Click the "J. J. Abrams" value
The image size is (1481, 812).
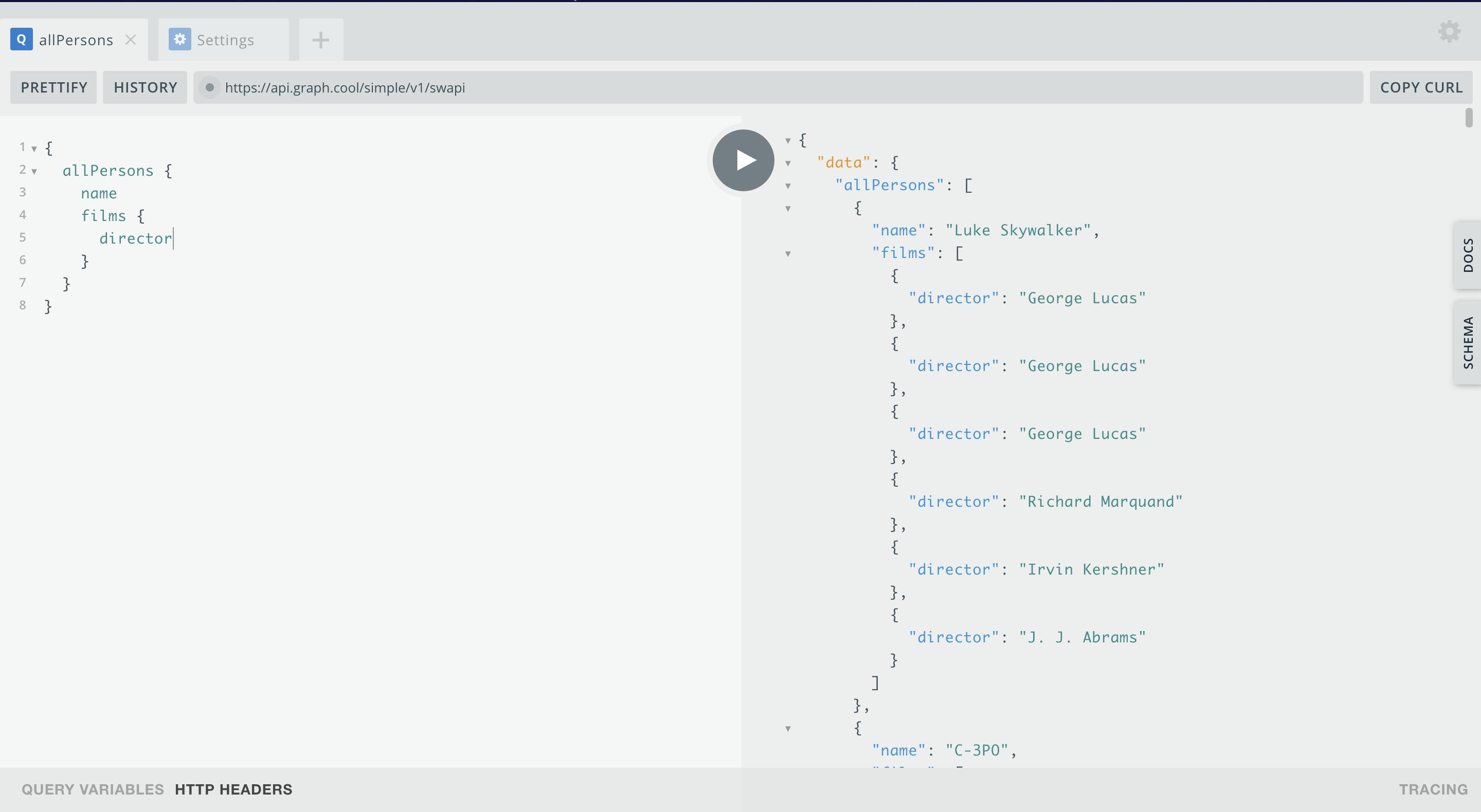point(1082,637)
